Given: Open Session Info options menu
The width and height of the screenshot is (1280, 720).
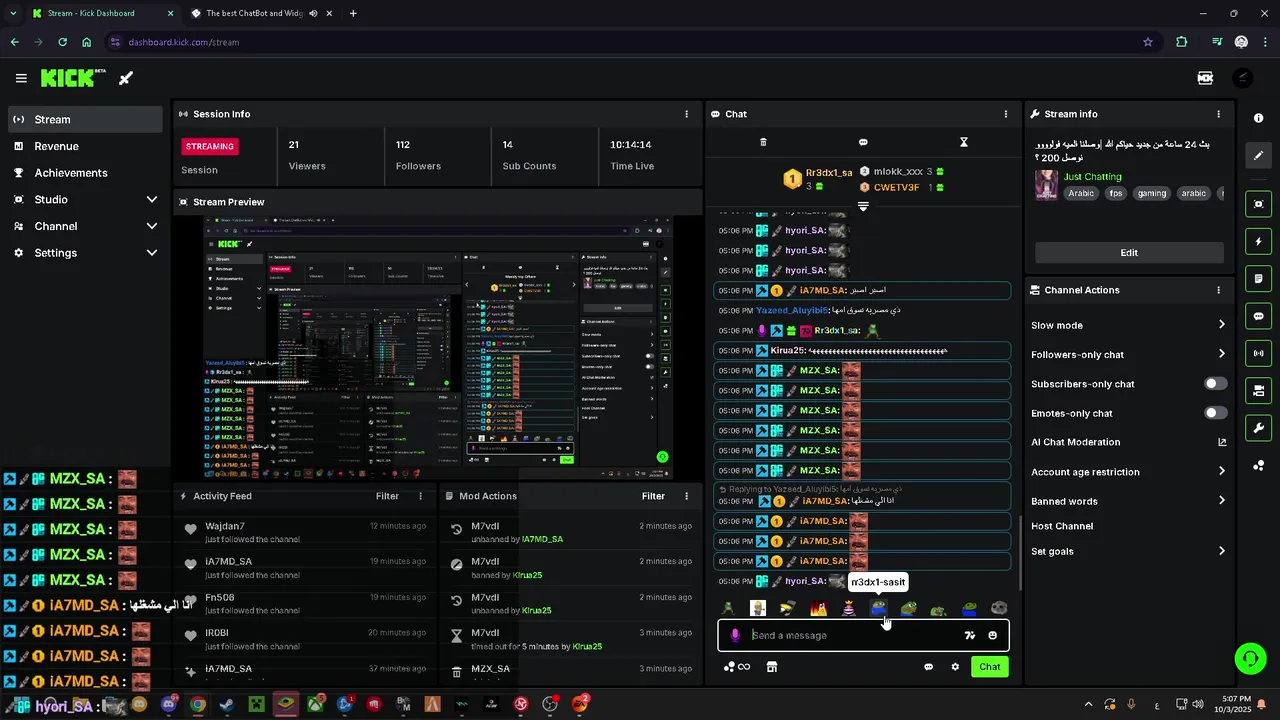Looking at the screenshot, I should point(686,114).
